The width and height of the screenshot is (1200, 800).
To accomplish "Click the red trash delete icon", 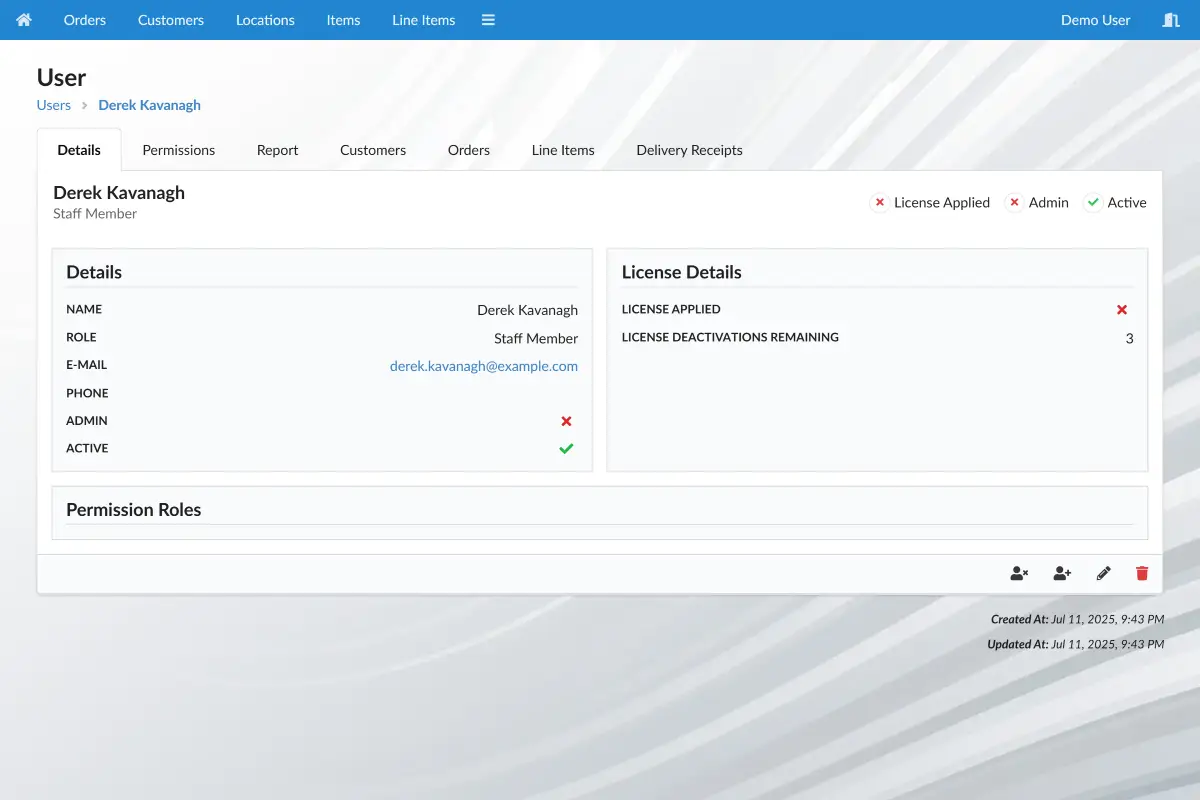I will [1142, 574].
